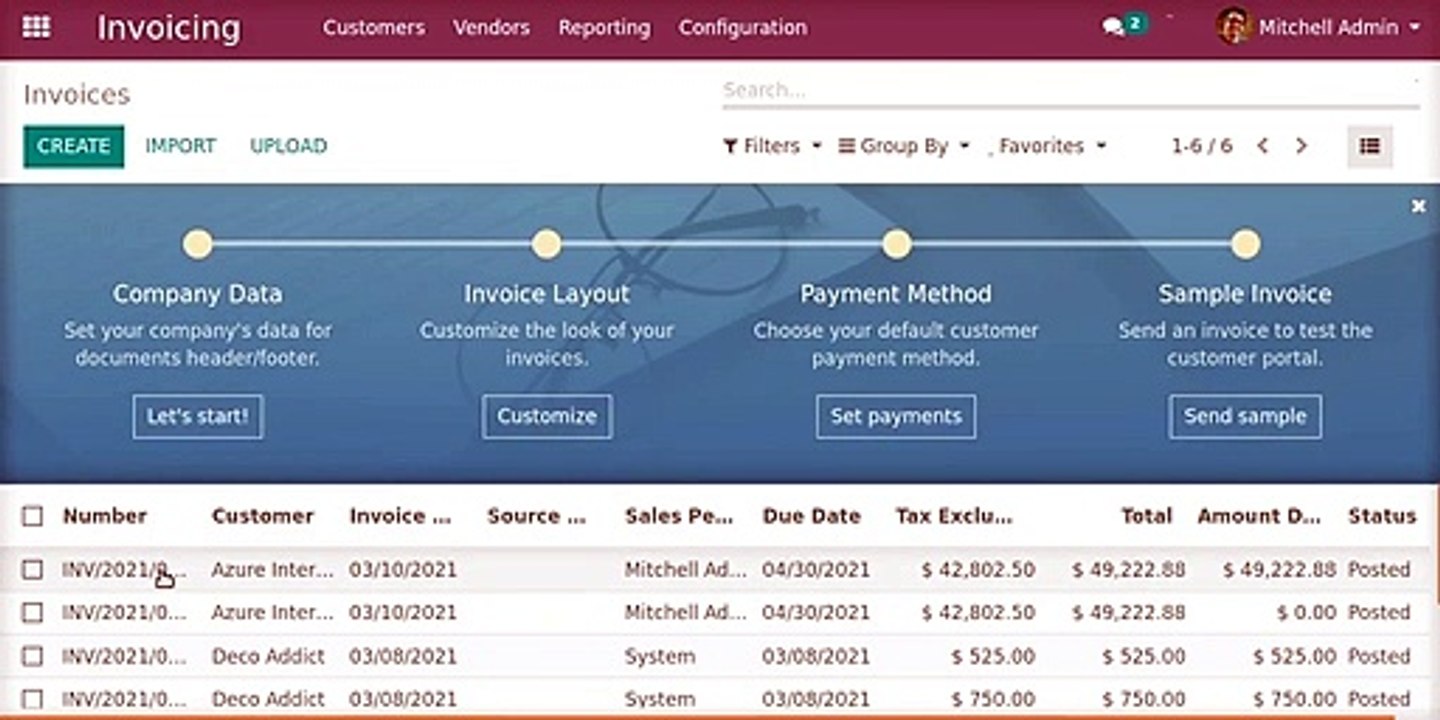Open the apps grid menu icon
Screen dimensions: 1440x720
coord(36,27)
